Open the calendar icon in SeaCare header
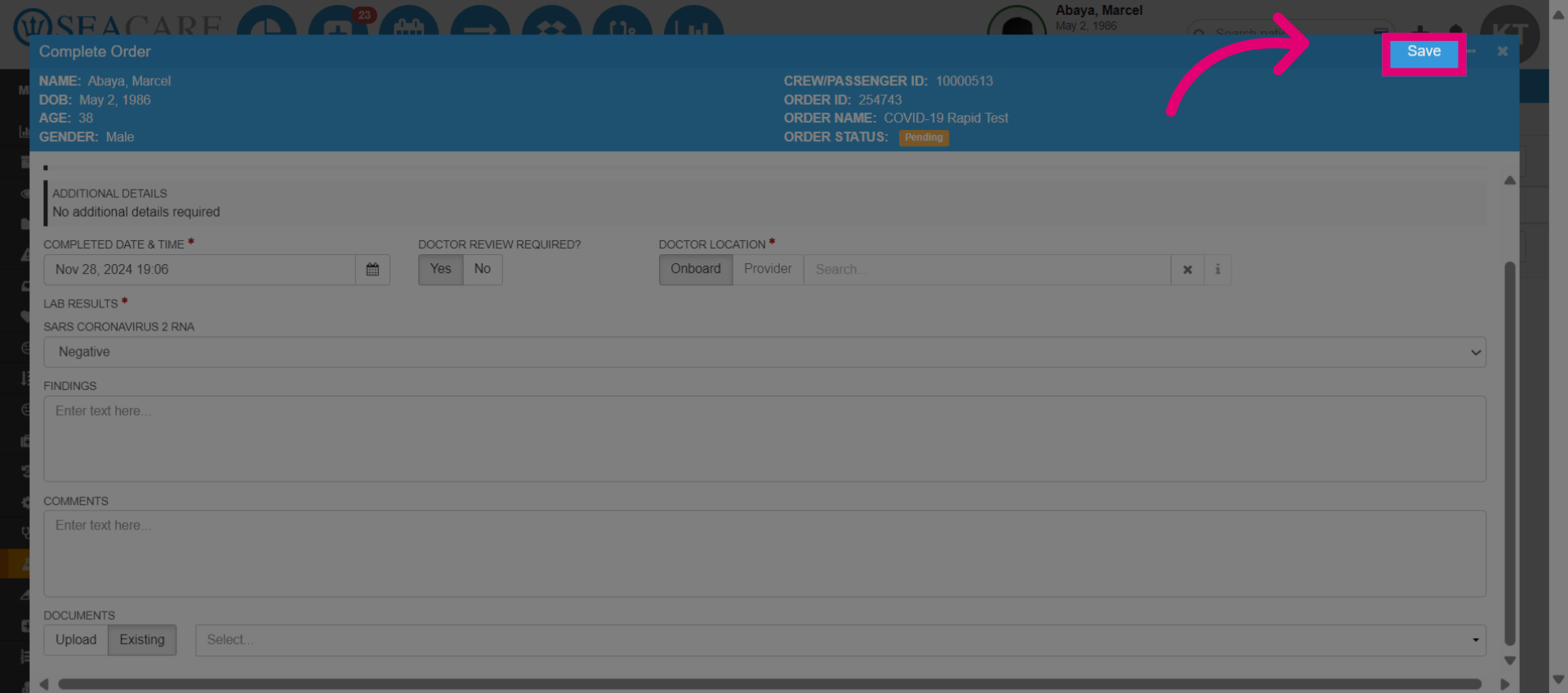This screenshot has width=1568, height=693. tap(408, 22)
